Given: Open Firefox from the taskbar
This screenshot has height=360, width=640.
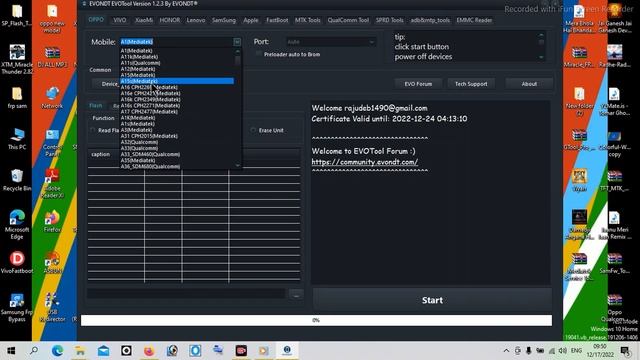Looking at the screenshot, I should 149,351.
